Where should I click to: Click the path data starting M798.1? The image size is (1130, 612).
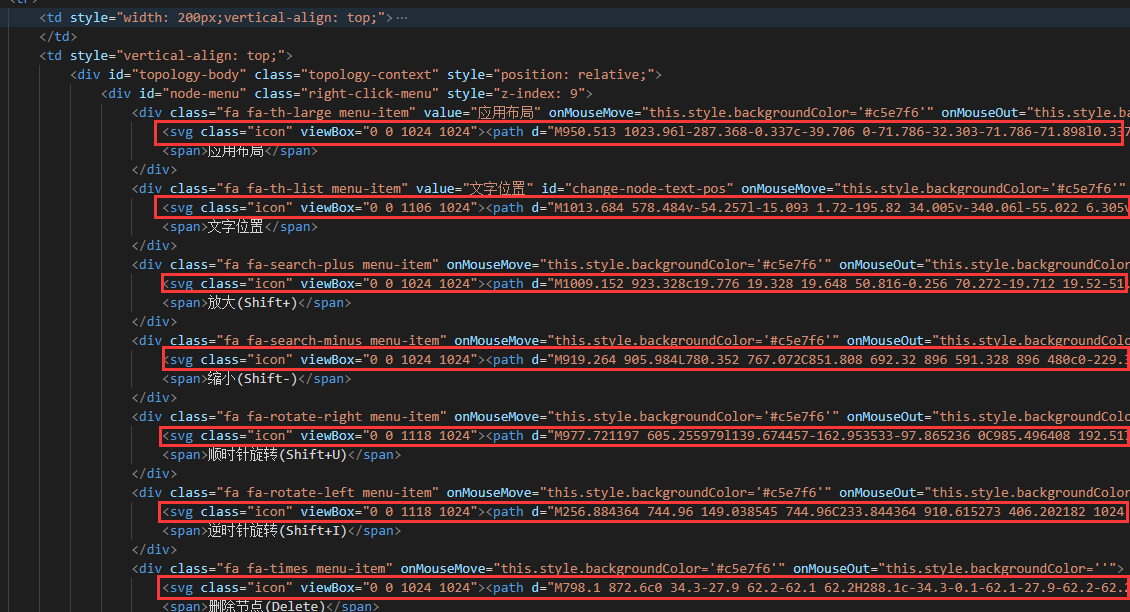[x=838, y=587]
